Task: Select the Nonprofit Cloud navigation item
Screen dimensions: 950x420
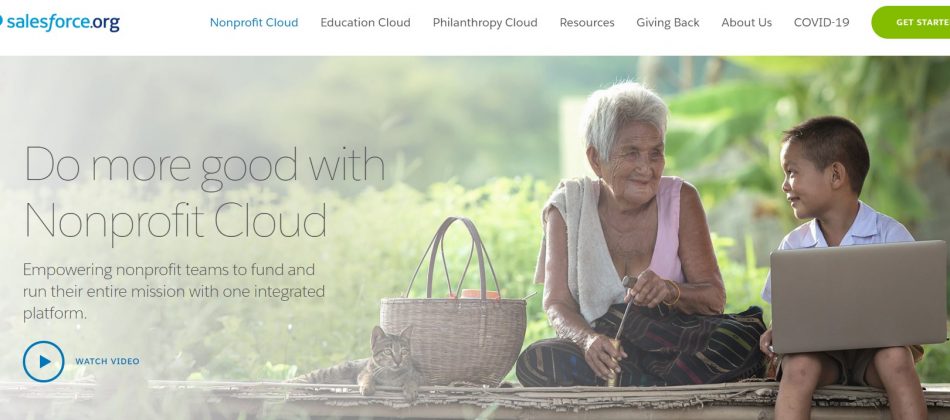Action: (x=254, y=22)
